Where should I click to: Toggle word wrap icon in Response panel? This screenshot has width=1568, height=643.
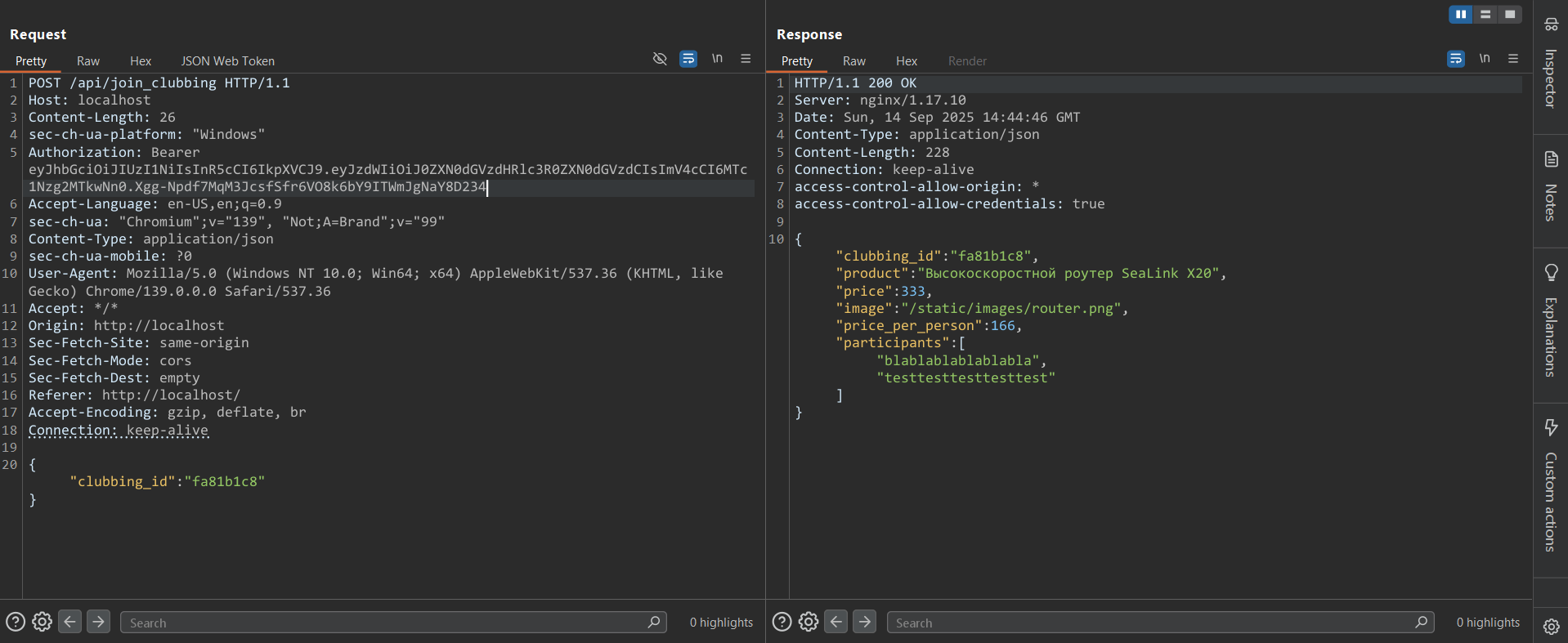pyautogui.click(x=1456, y=59)
